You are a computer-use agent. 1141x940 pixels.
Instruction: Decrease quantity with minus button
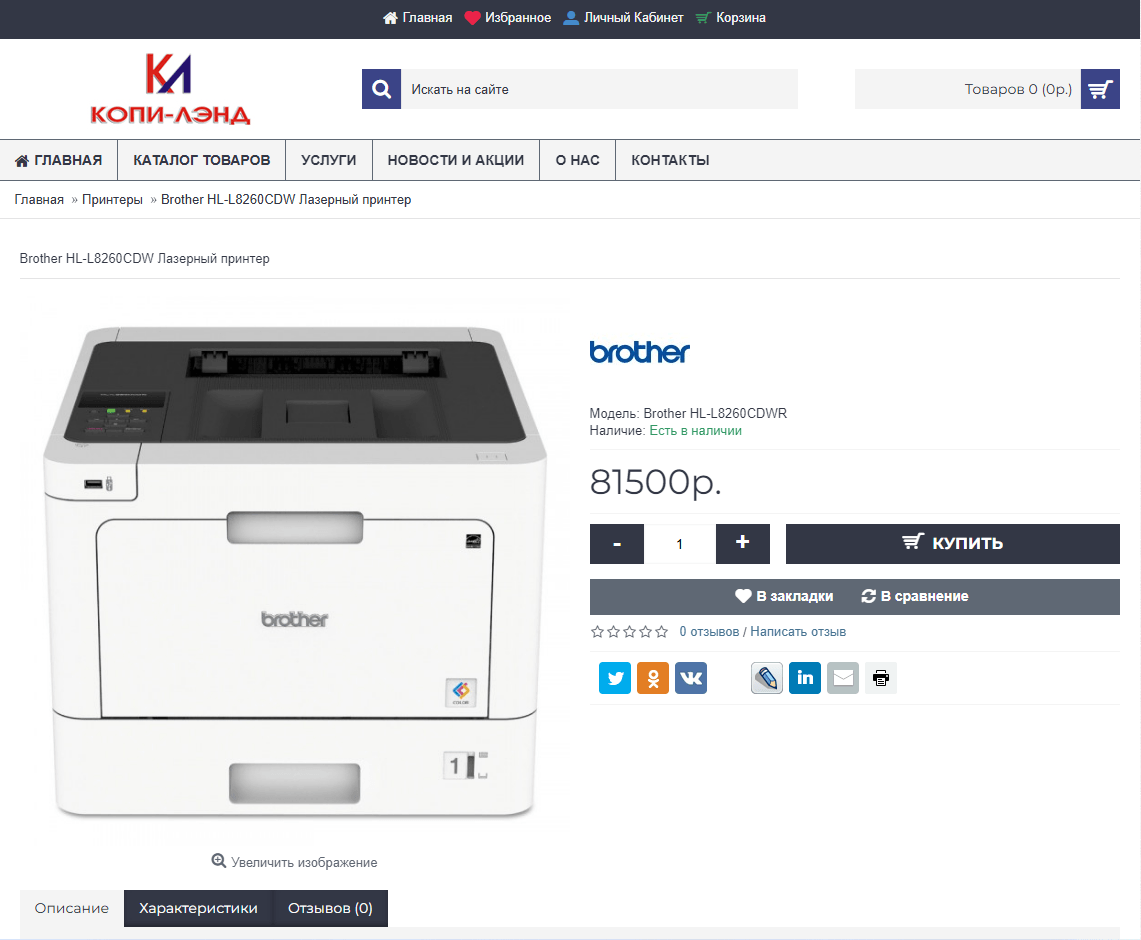[616, 543]
